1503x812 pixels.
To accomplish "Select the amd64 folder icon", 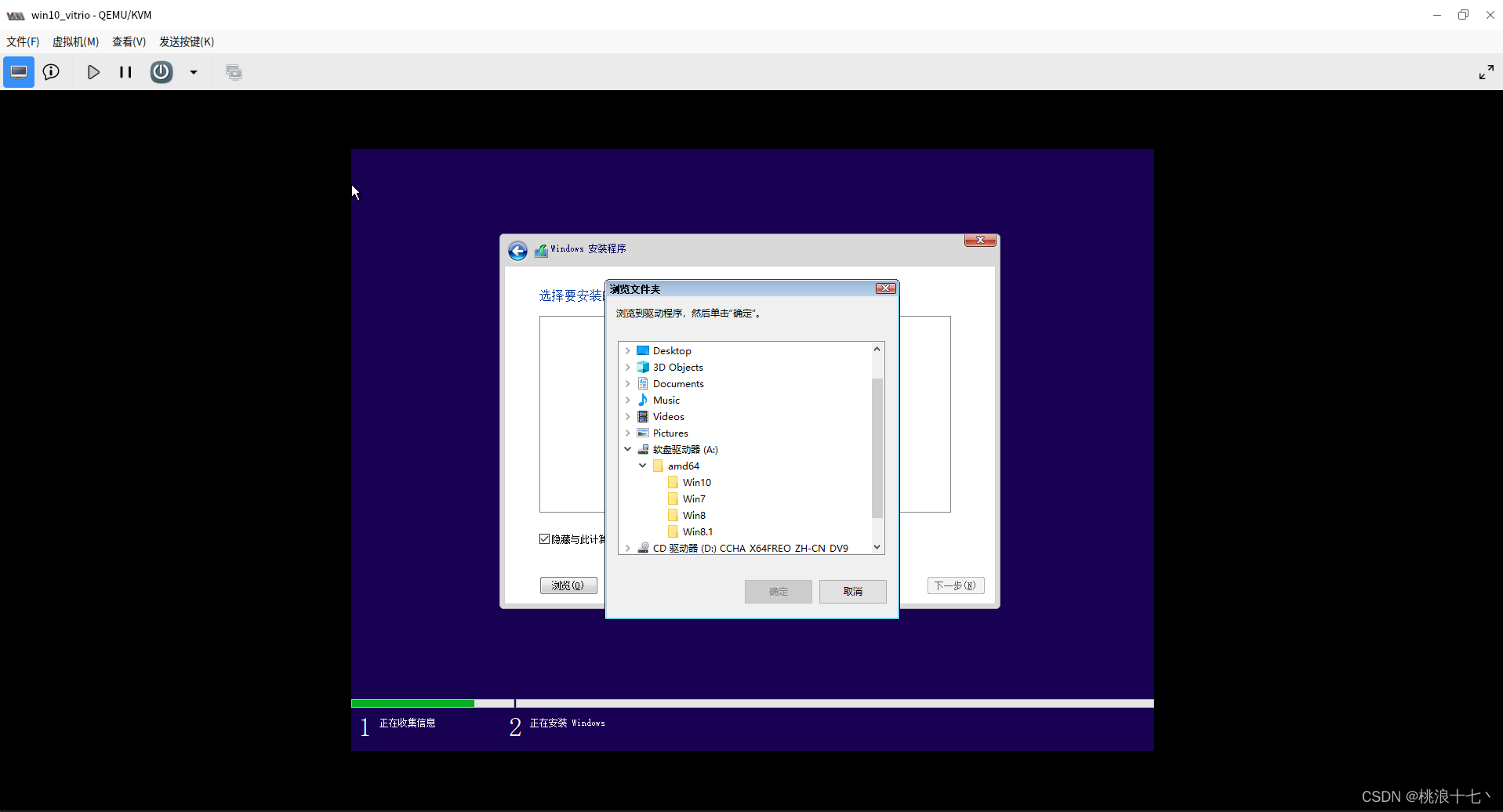I will [658, 466].
